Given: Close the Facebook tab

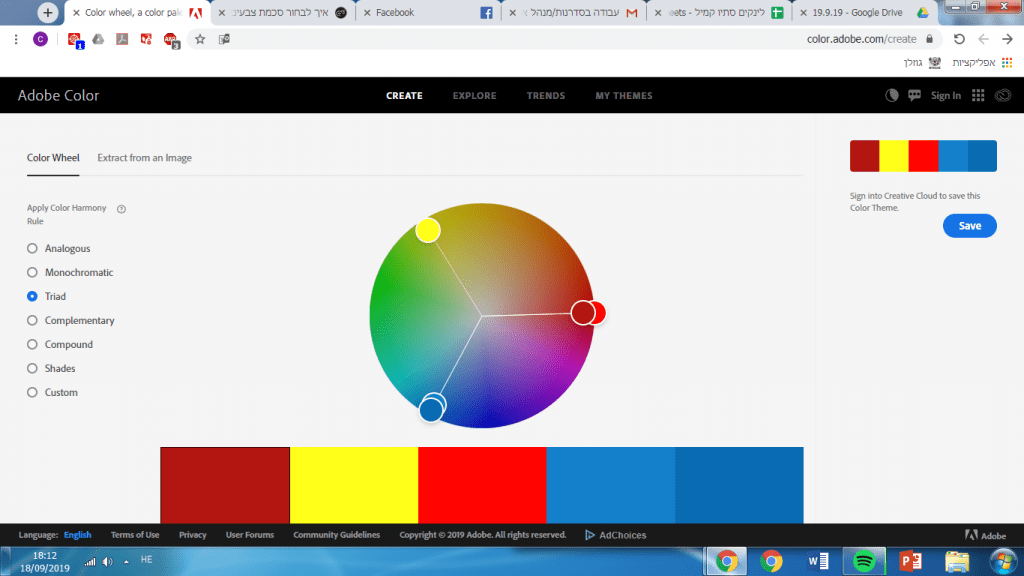Looking at the screenshot, I should [x=367, y=12].
